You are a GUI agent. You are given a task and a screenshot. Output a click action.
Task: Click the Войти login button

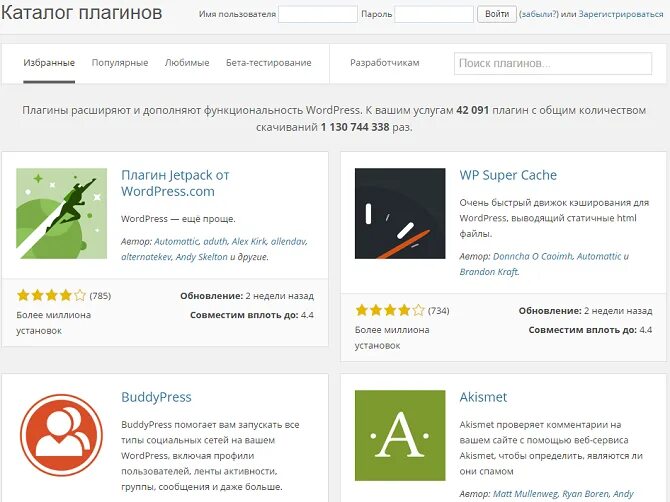click(497, 14)
